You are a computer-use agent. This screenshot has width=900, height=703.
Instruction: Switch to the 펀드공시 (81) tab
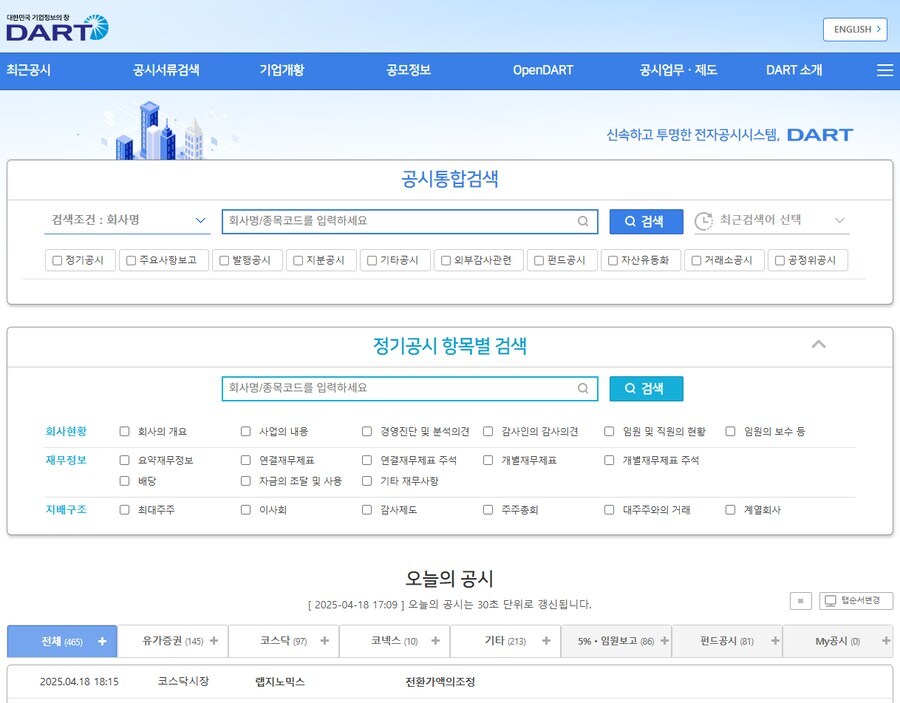(x=727, y=641)
